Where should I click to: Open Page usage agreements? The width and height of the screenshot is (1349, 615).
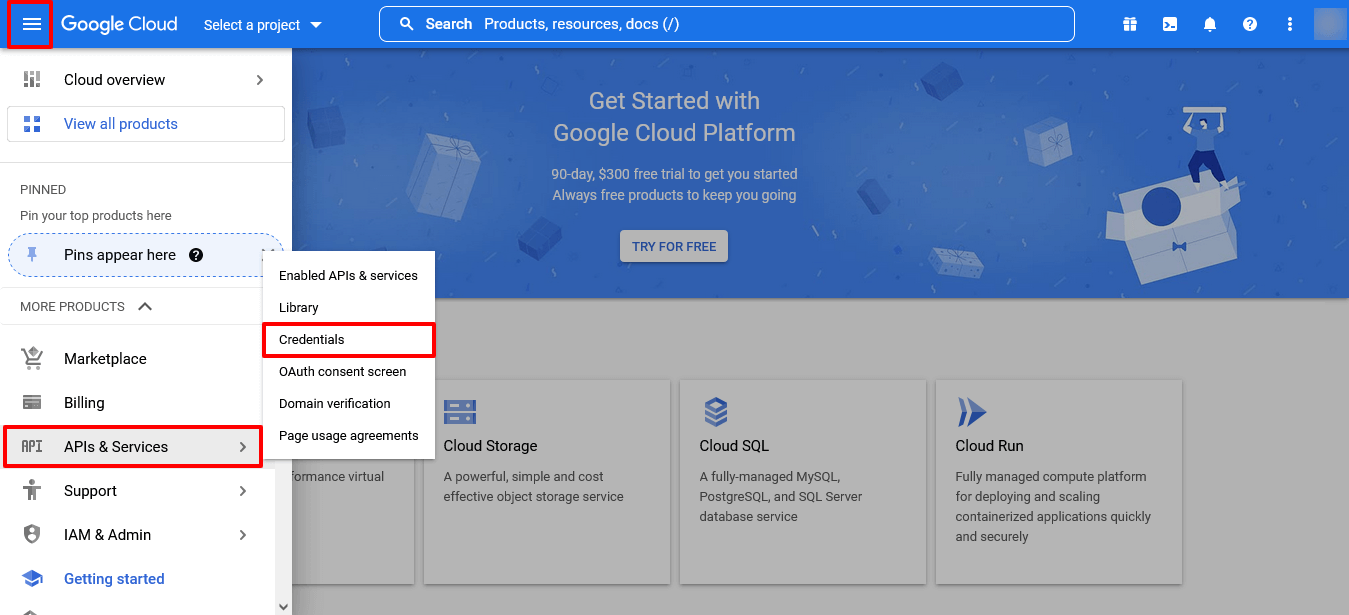(348, 435)
